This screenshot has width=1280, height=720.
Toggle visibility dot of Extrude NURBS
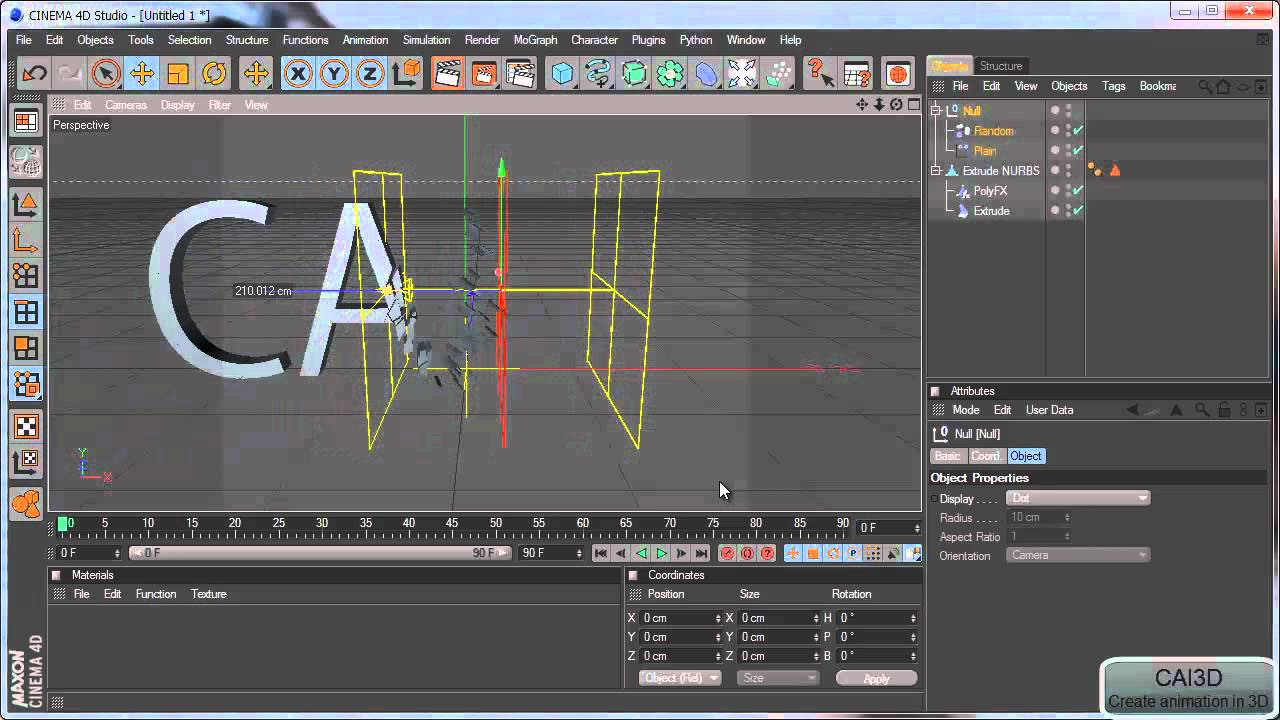pos(1055,169)
